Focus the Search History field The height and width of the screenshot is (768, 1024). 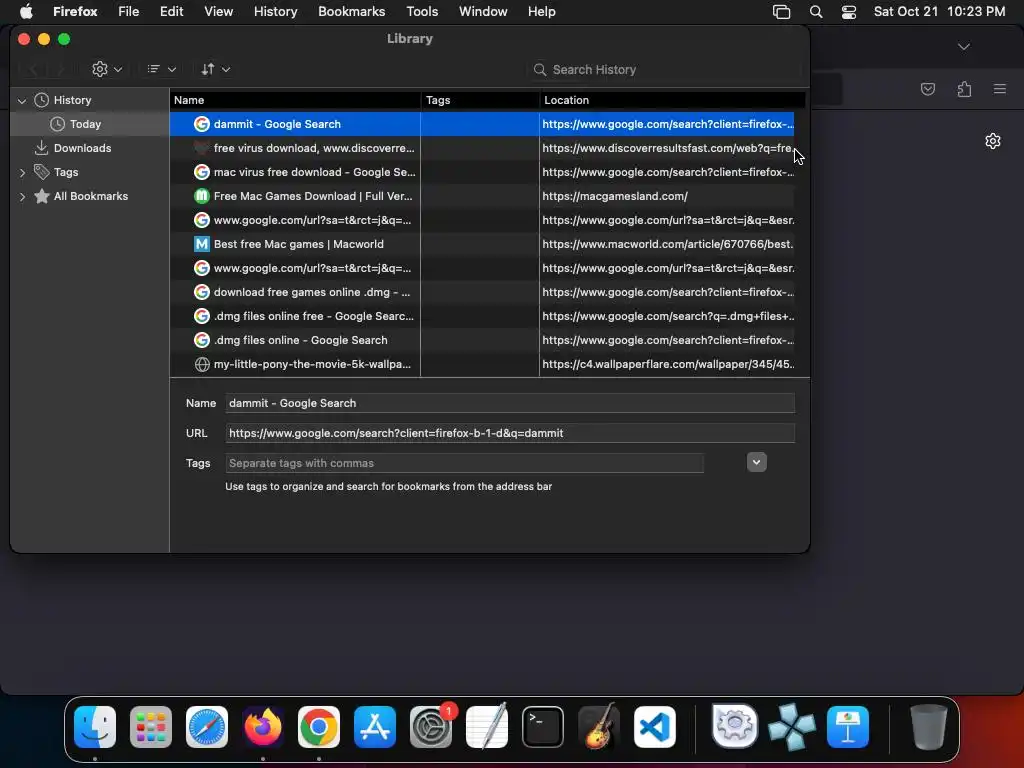coord(665,70)
